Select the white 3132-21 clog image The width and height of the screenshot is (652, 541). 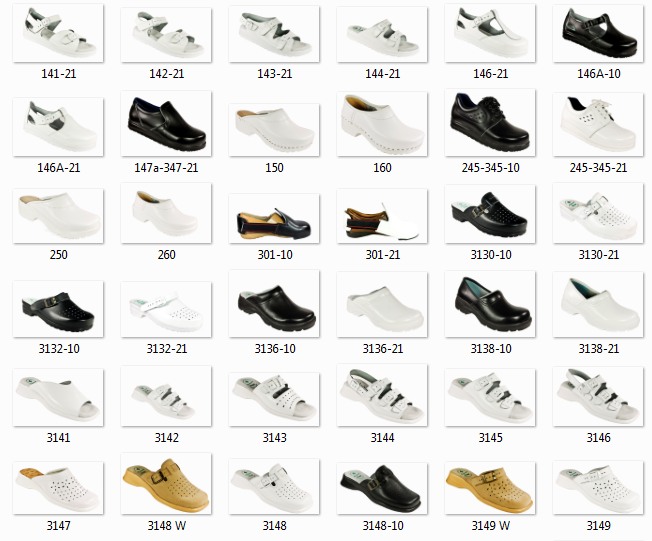point(166,309)
